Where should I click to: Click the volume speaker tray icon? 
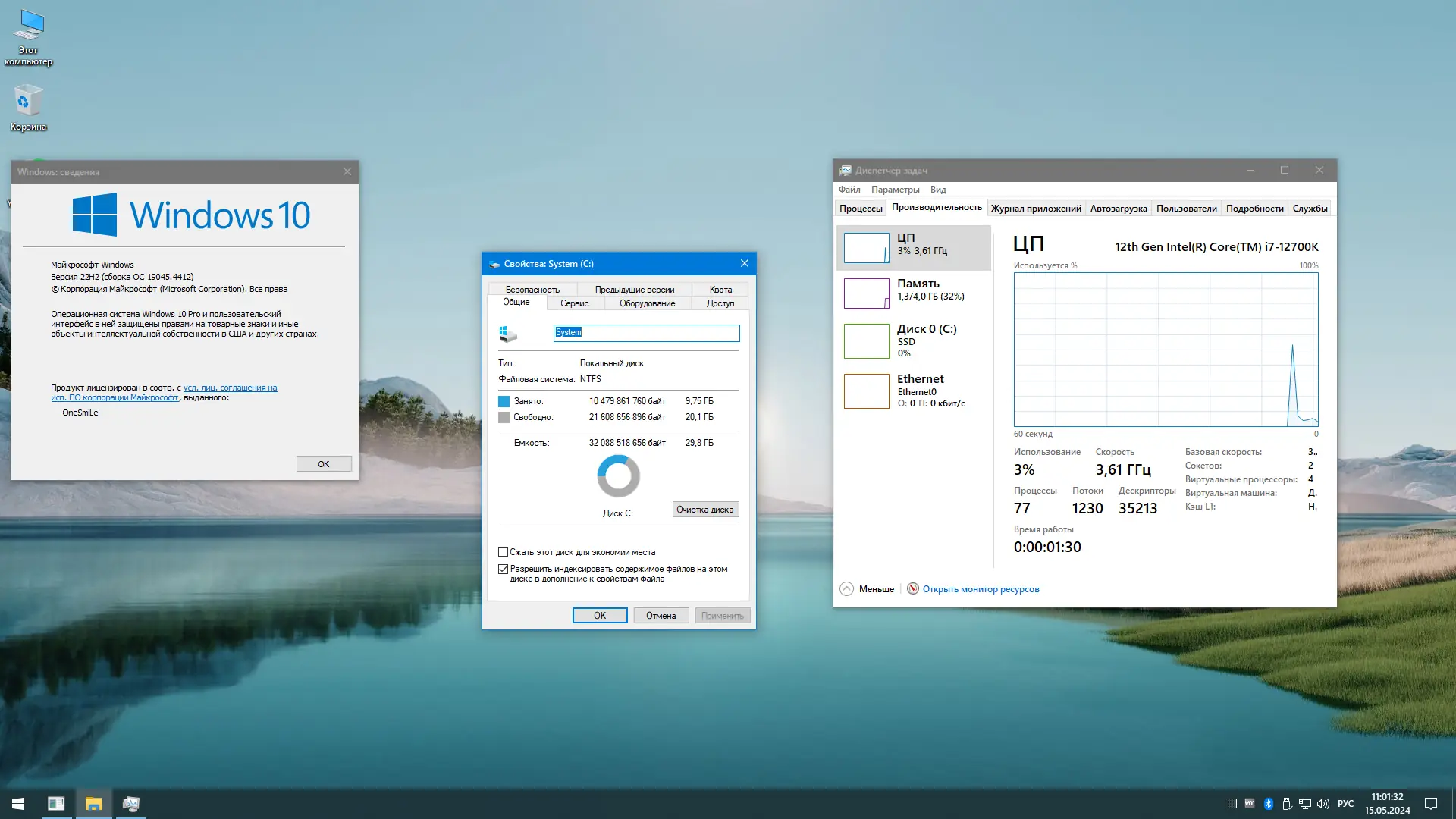tap(1323, 804)
